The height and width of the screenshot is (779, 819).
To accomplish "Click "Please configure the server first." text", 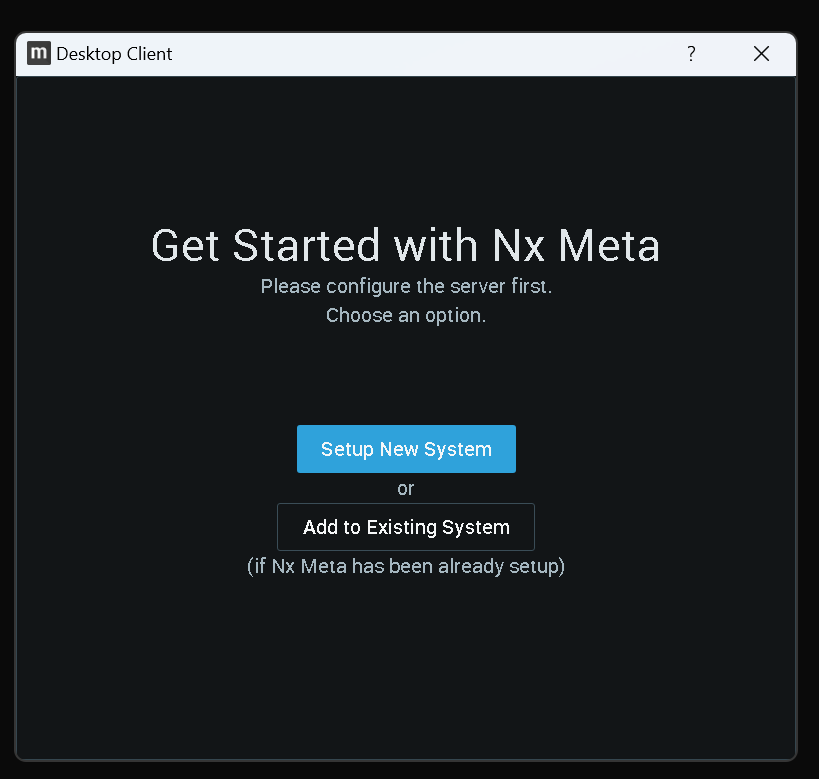I will 406,286.
